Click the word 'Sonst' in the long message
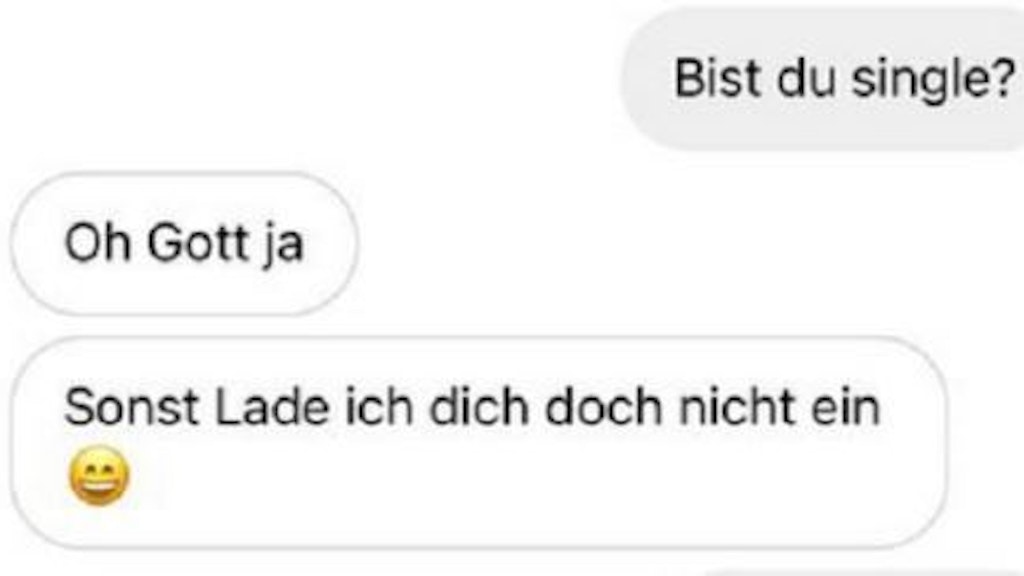The image size is (1024, 576). [x=131, y=408]
